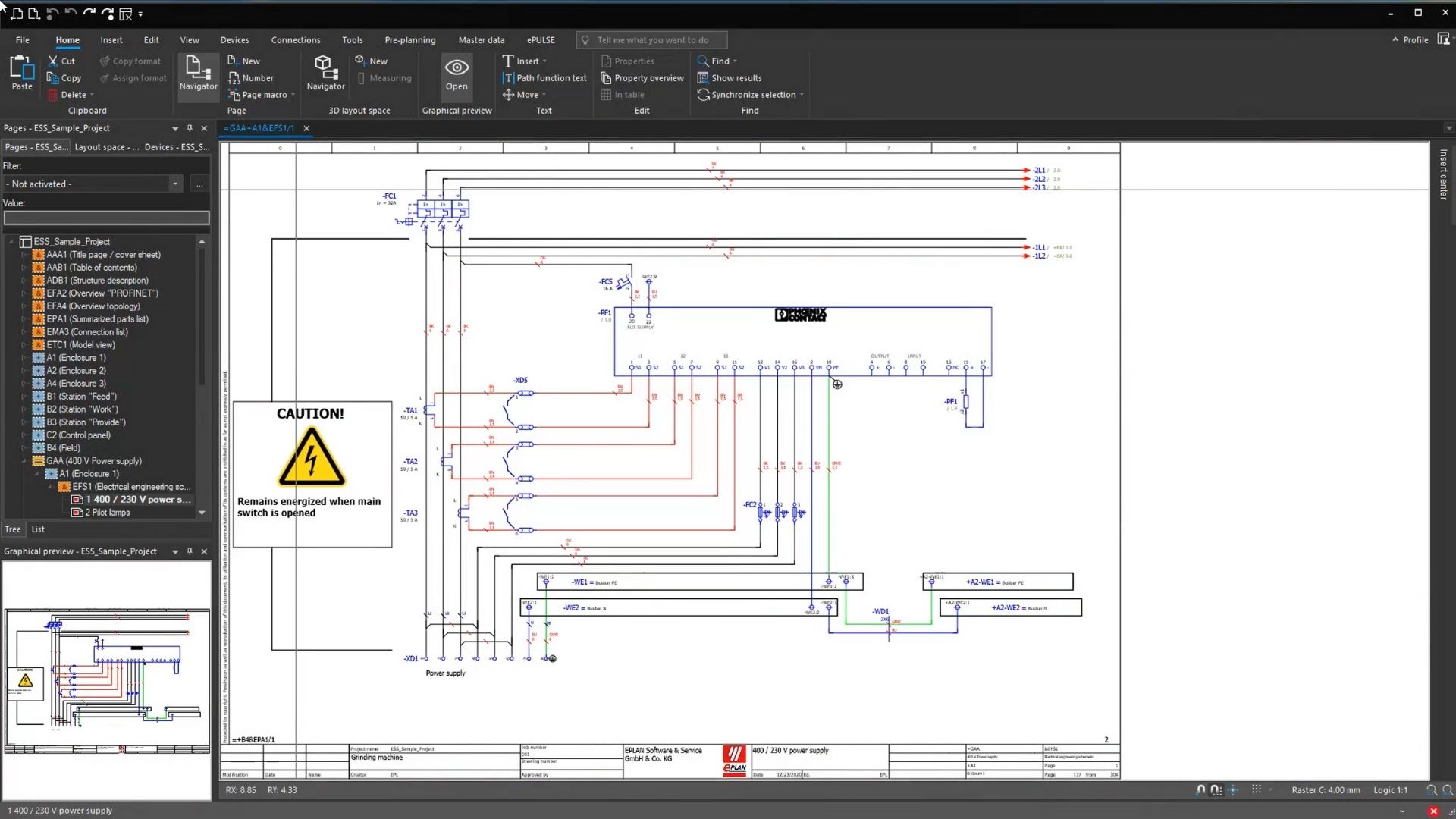The height and width of the screenshot is (819, 1456).
Task: Switch to the List tab below the tree
Action: pos(37,529)
